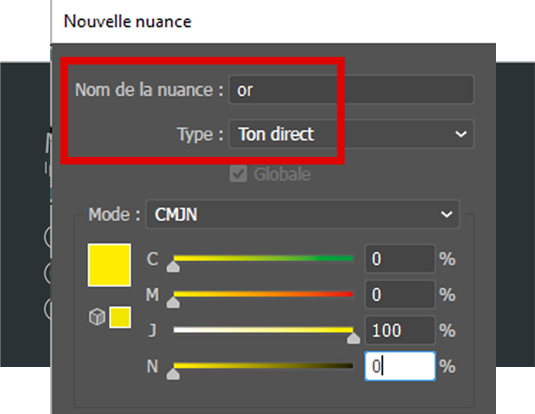This screenshot has width=535, height=414.
Task: Click the green end of the C slider track
Action: point(346,258)
